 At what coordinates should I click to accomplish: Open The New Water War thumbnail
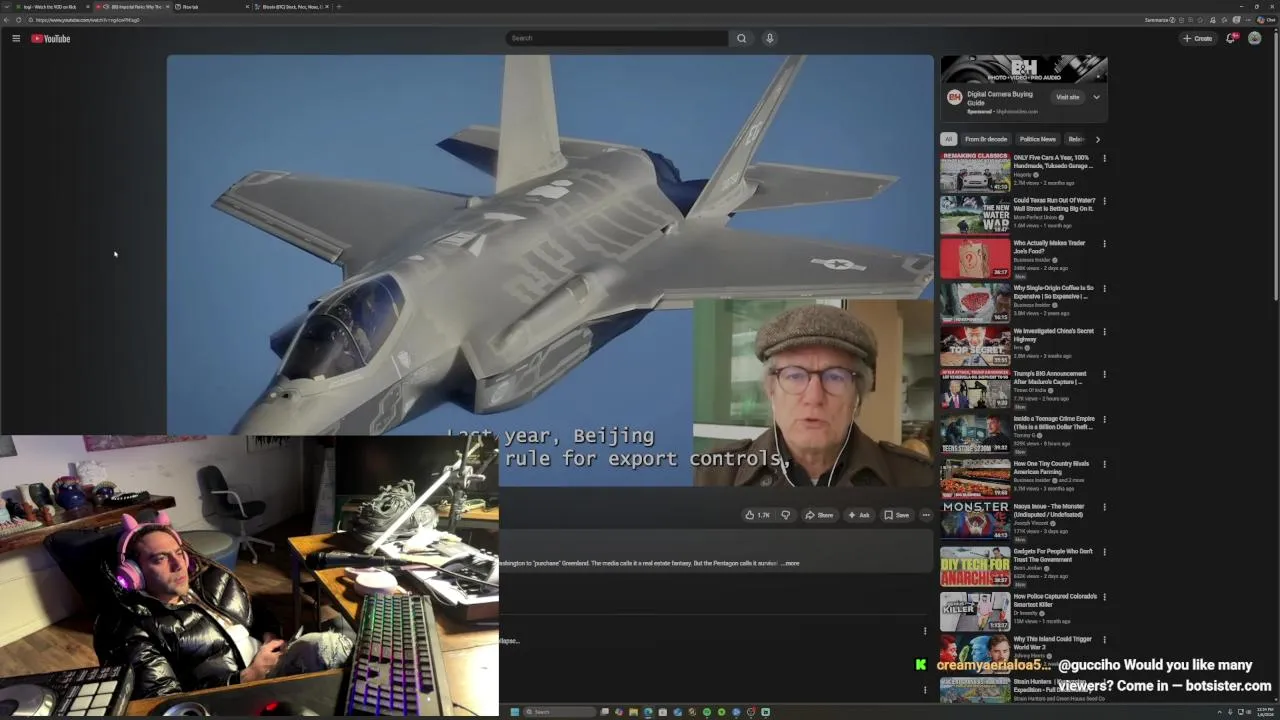coord(975,214)
